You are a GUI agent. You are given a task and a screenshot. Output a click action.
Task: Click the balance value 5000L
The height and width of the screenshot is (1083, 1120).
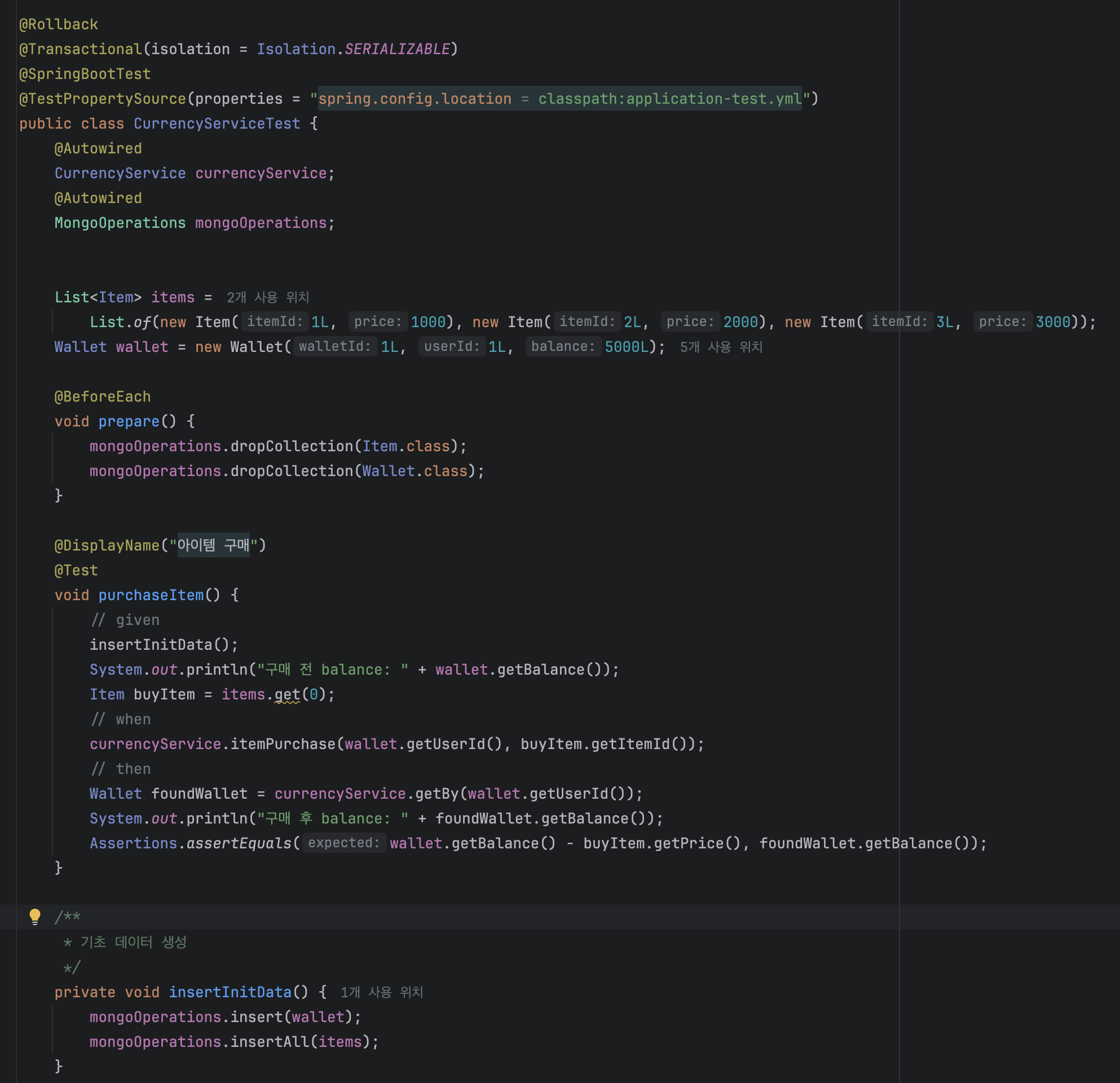[627, 347]
